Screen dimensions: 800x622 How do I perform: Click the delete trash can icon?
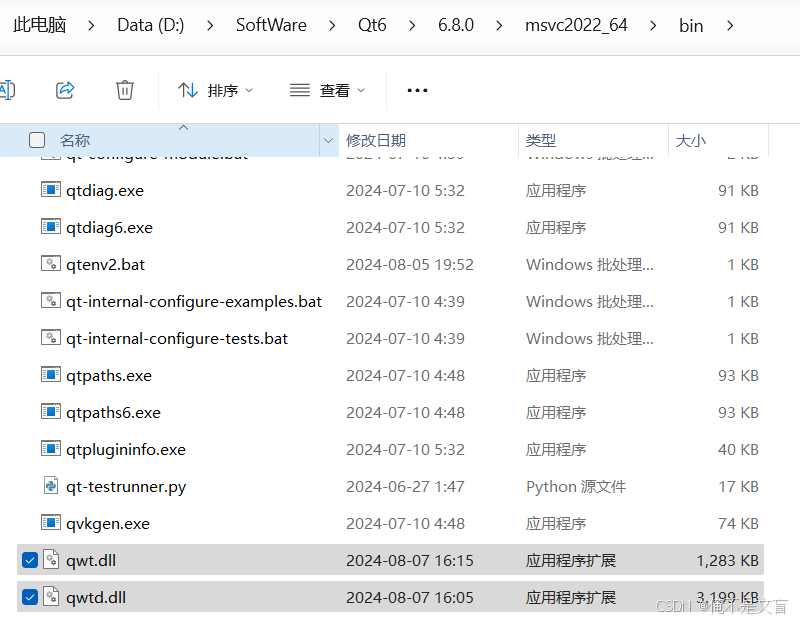[124, 90]
